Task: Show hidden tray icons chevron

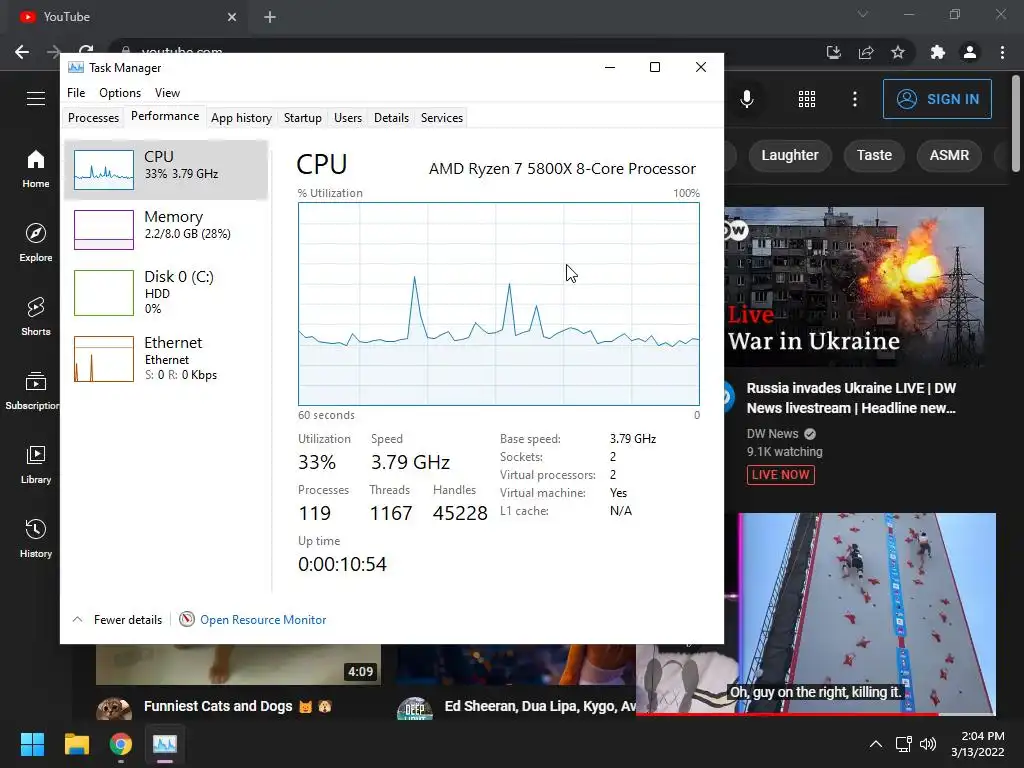Action: click(x=876, y=744)
